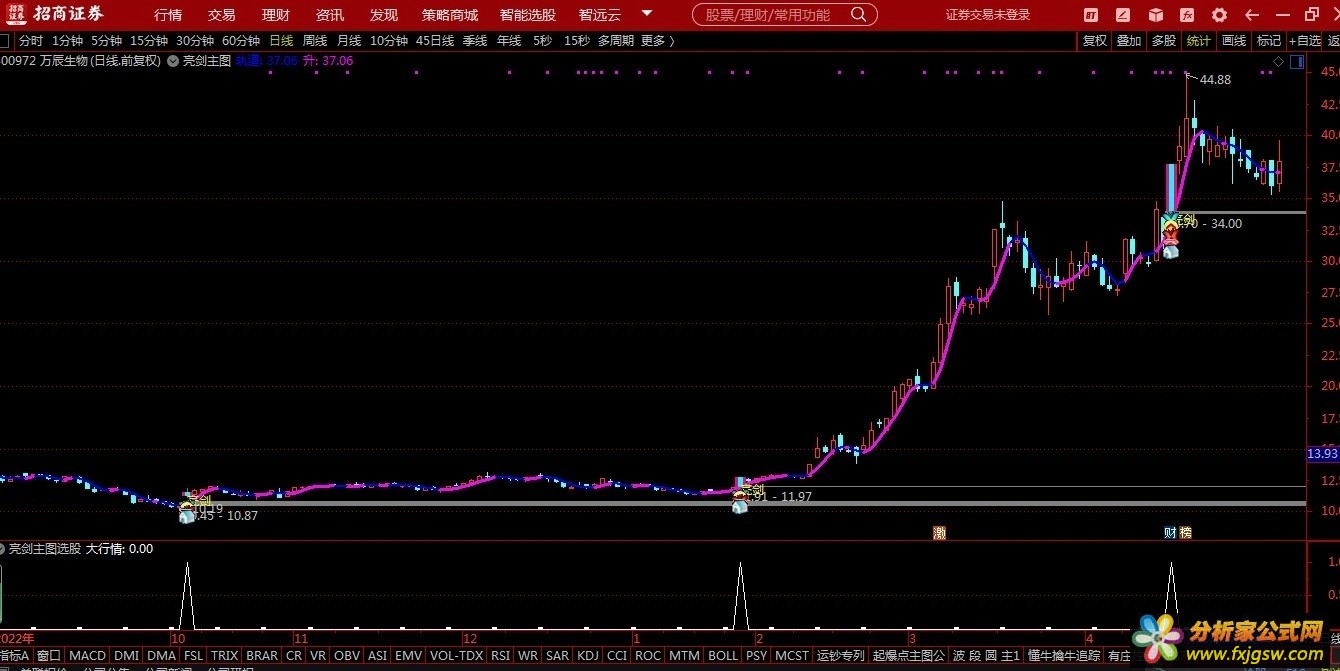
Task: Select the VOL-TDX indicator tab
Action: click(x=456, y=656)
